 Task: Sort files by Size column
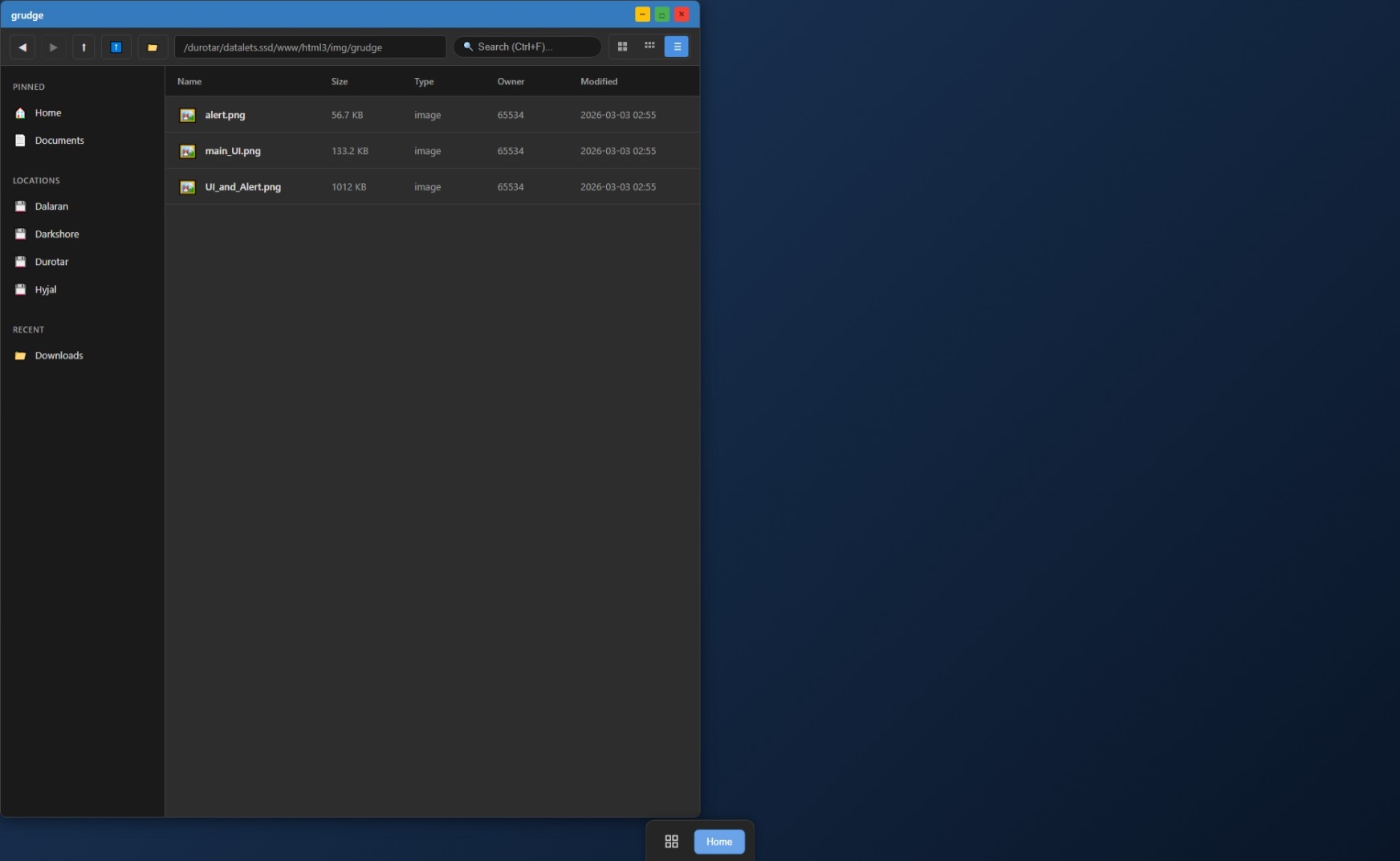click(x=340, y=82)
